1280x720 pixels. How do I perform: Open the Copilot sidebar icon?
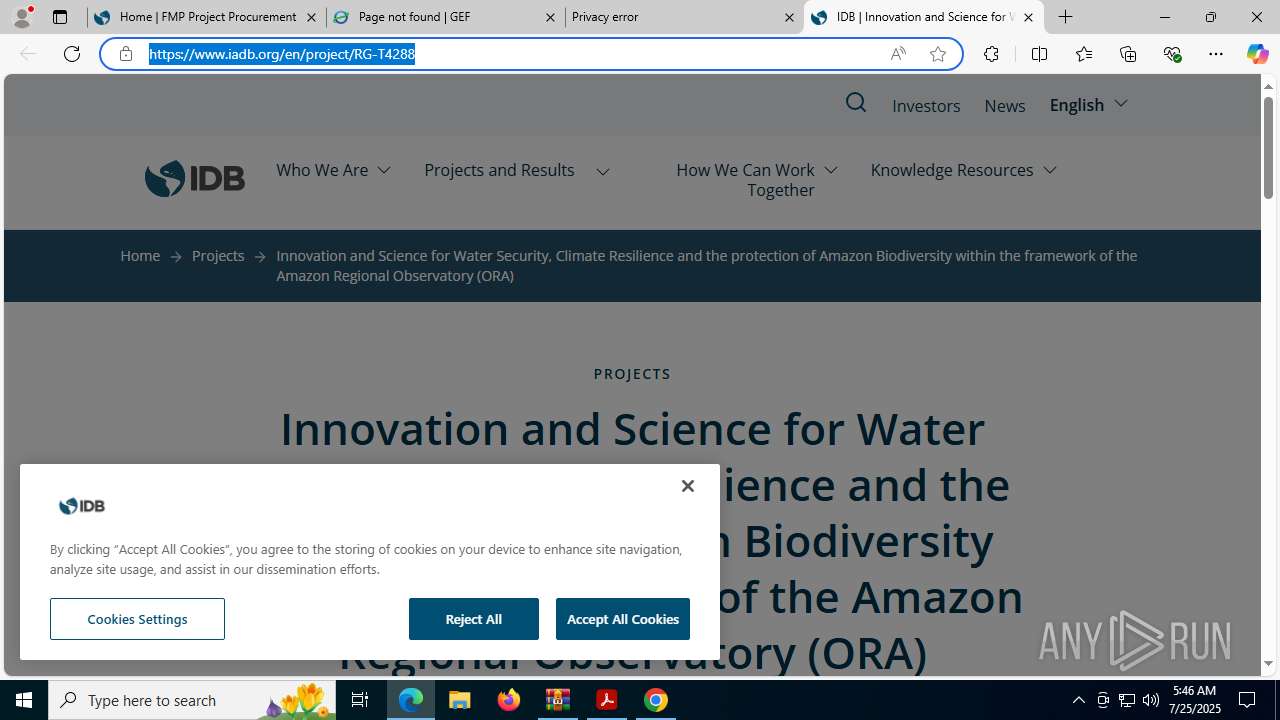(1257, 54)
